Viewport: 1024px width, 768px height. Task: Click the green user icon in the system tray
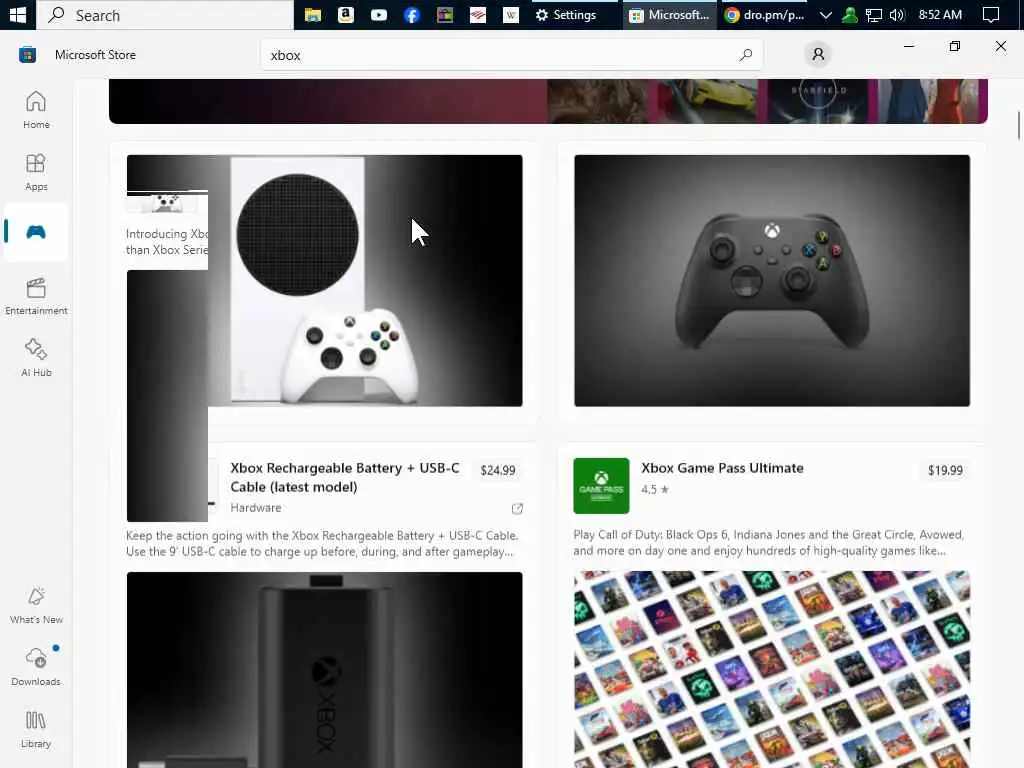click(x=850, y=14)
